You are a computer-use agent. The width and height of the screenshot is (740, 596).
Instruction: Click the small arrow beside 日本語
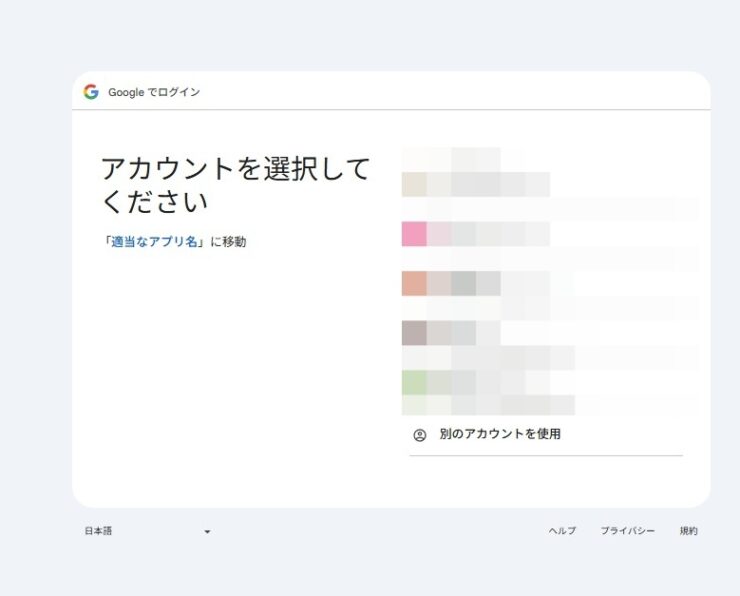pos(207,532)
